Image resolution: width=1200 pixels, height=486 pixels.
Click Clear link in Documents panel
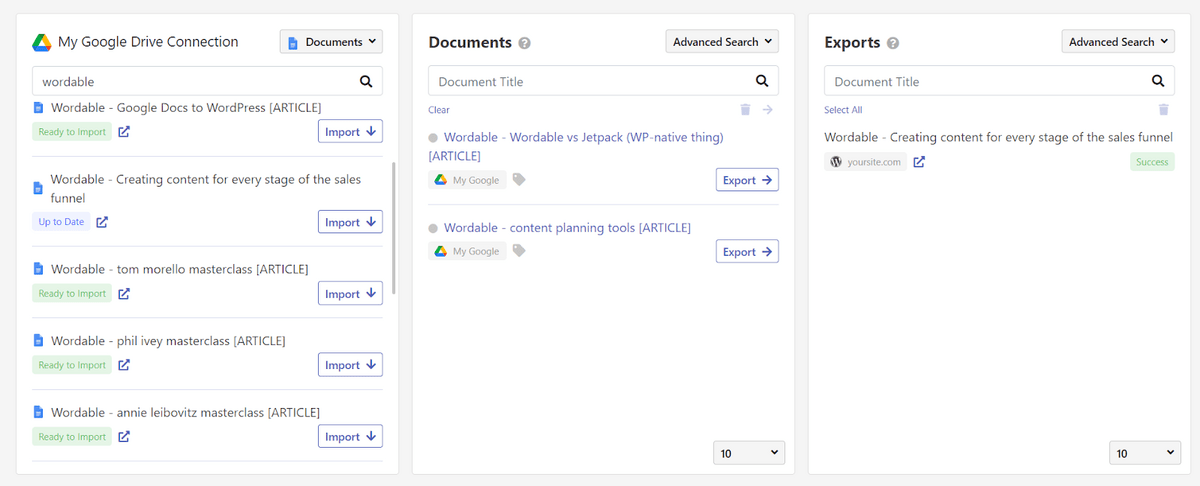pos(439,110)
